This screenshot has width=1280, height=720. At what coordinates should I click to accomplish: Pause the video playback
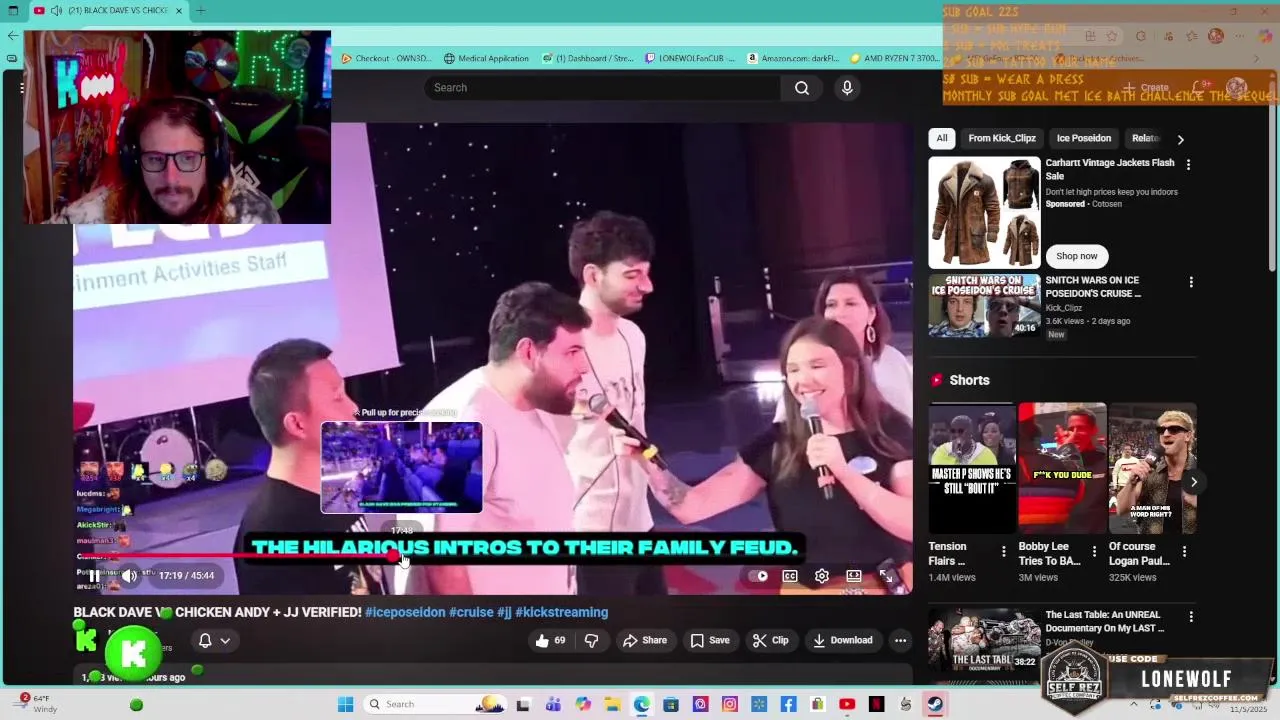(94, 575)
